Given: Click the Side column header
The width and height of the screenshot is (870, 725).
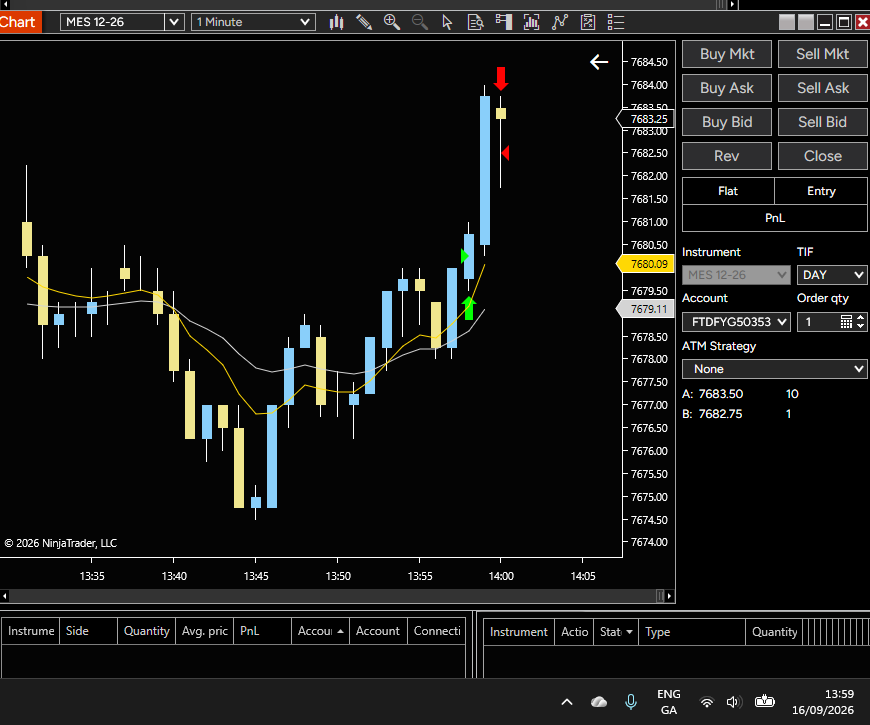Looking at the screenshot, I should click(88, 631).
